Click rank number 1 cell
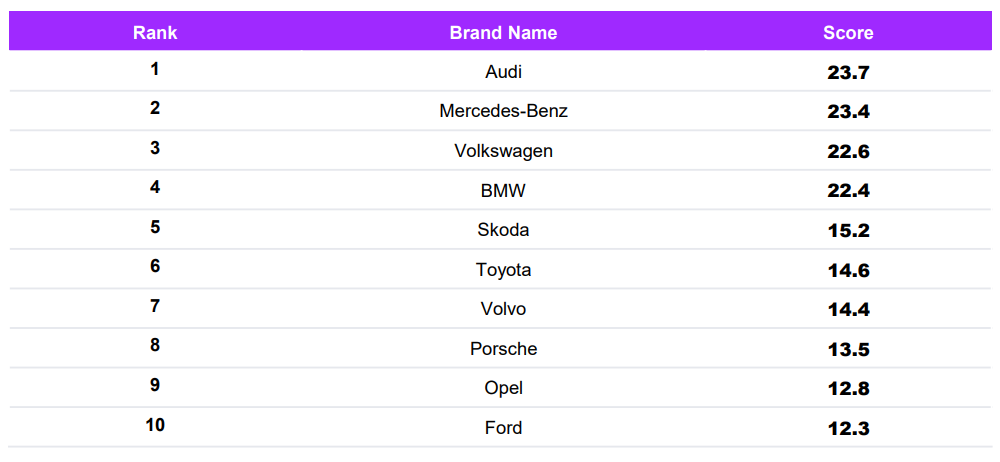Screen dimensions: 1000x462 pos(155,69)
